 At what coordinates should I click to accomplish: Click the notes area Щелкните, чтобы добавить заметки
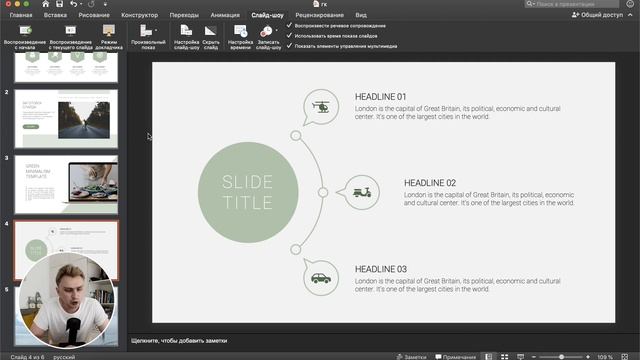point(179,340)
